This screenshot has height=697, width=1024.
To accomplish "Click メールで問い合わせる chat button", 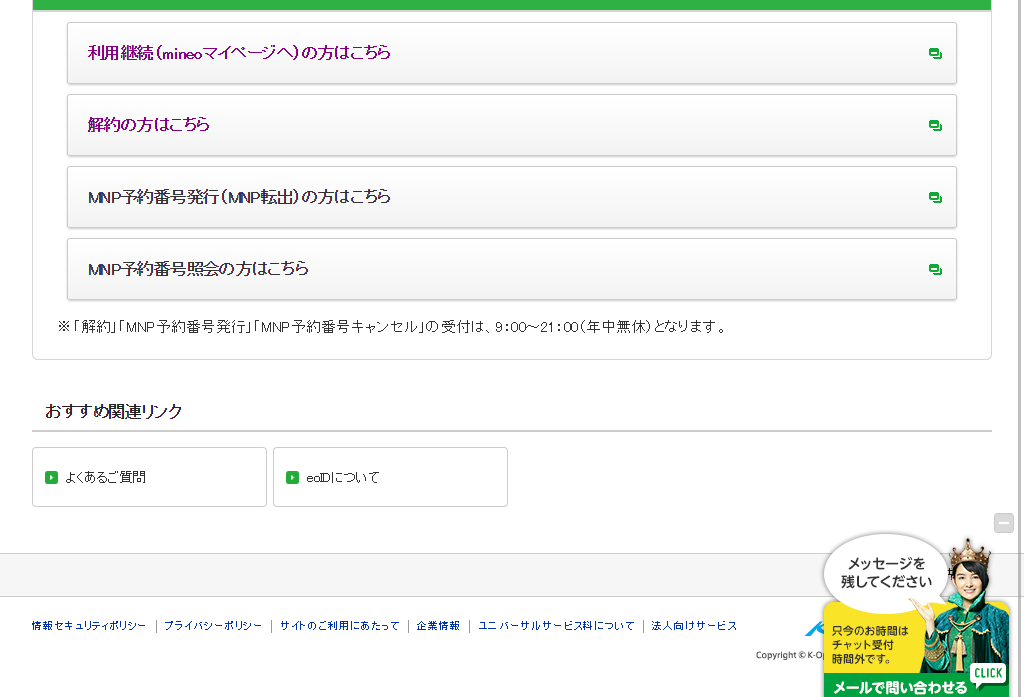I will tap(900, 687).
